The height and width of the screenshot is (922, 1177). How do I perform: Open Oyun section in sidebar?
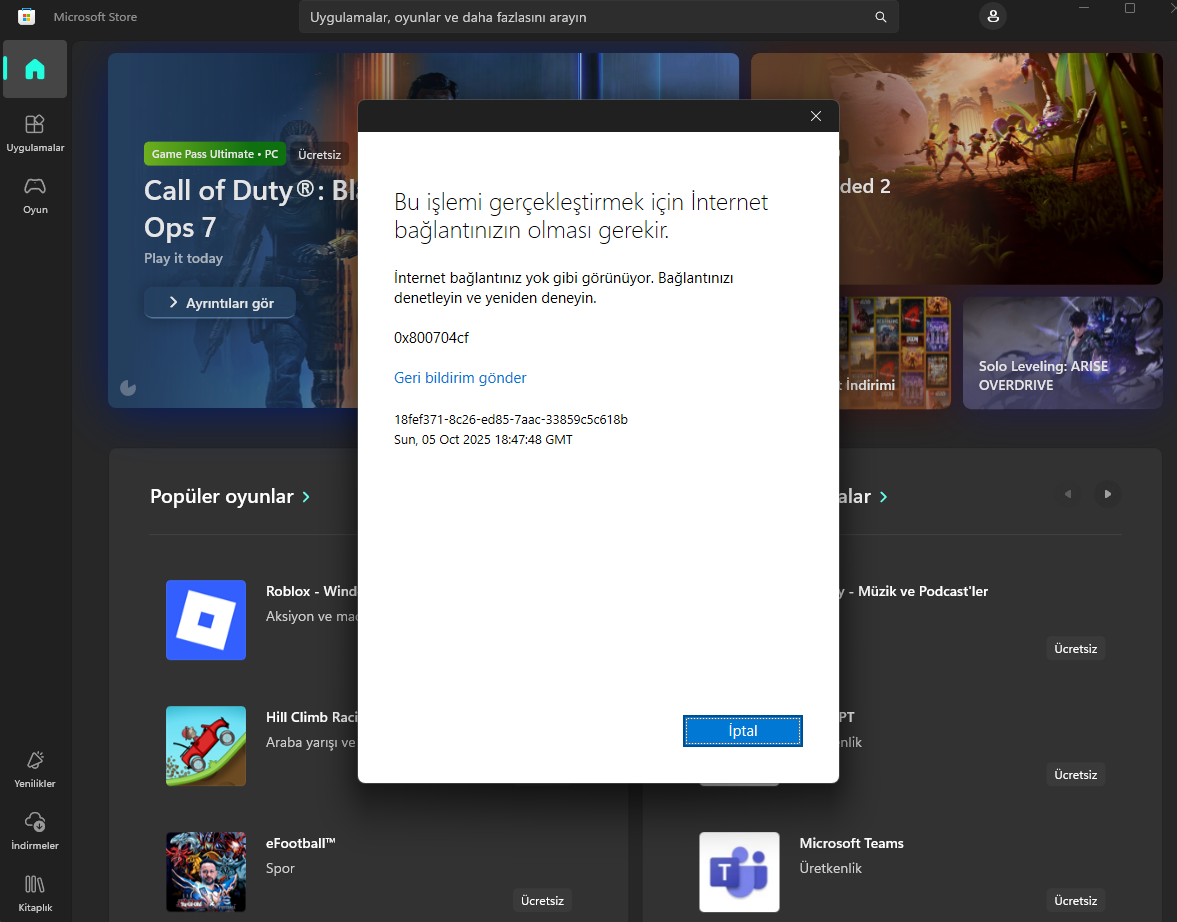click(x=35, y=196)
